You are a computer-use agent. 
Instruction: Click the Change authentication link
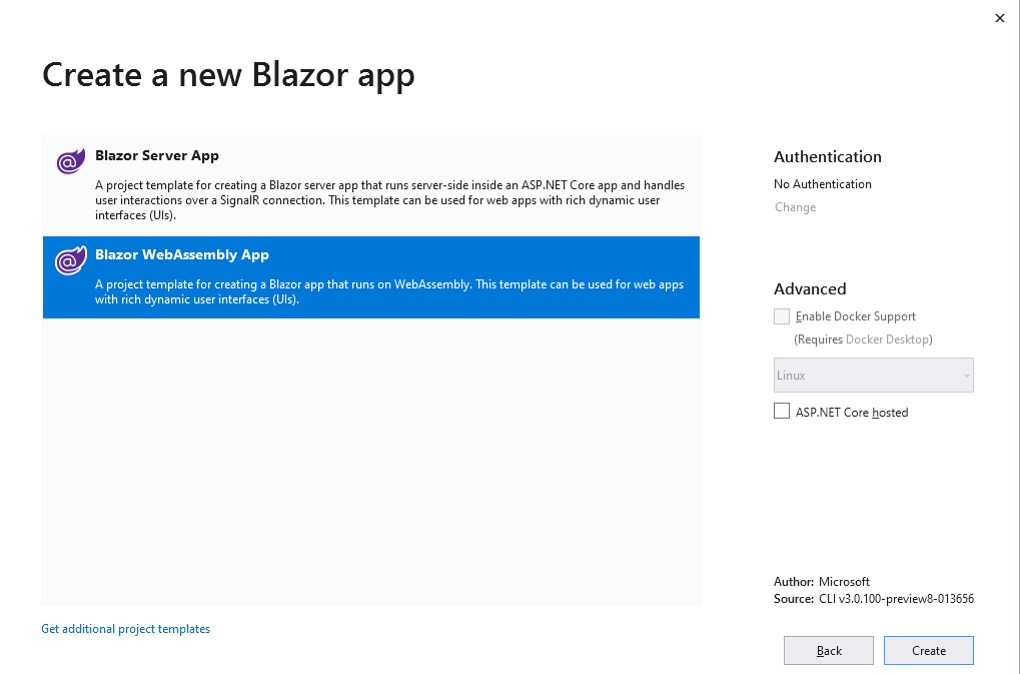pos(795,207)
